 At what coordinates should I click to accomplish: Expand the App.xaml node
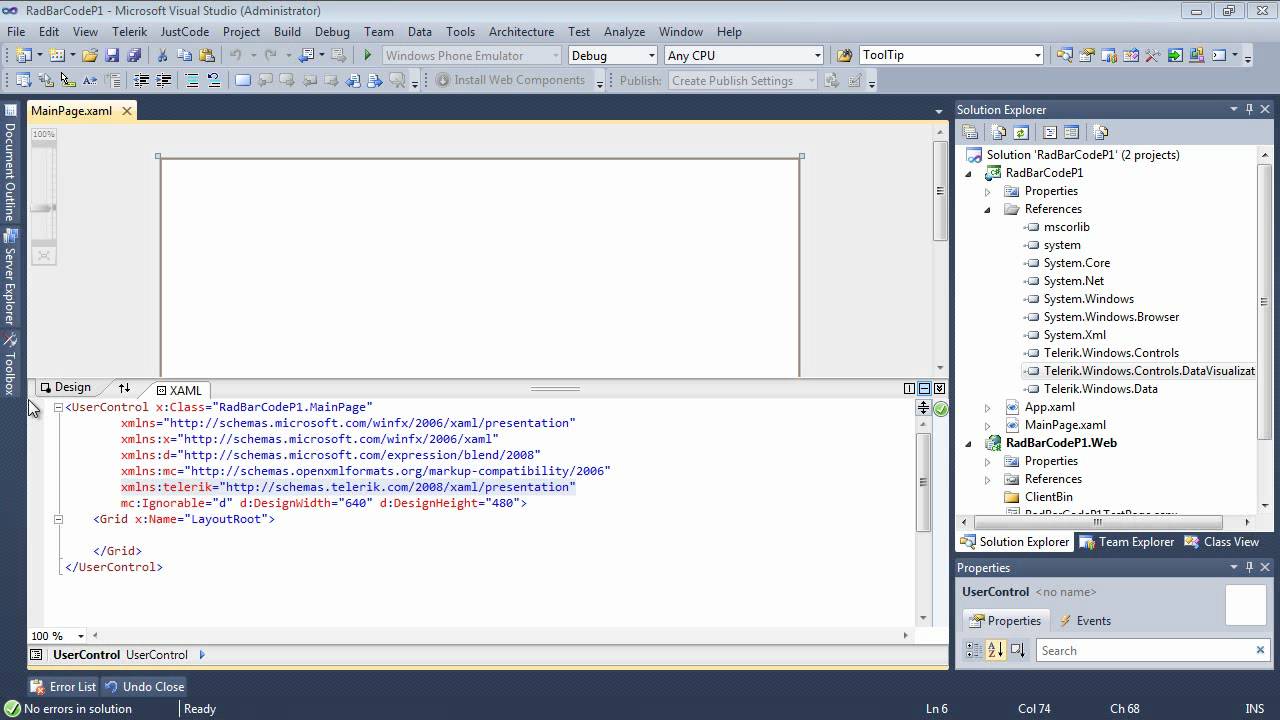click(x=988, y=407)
